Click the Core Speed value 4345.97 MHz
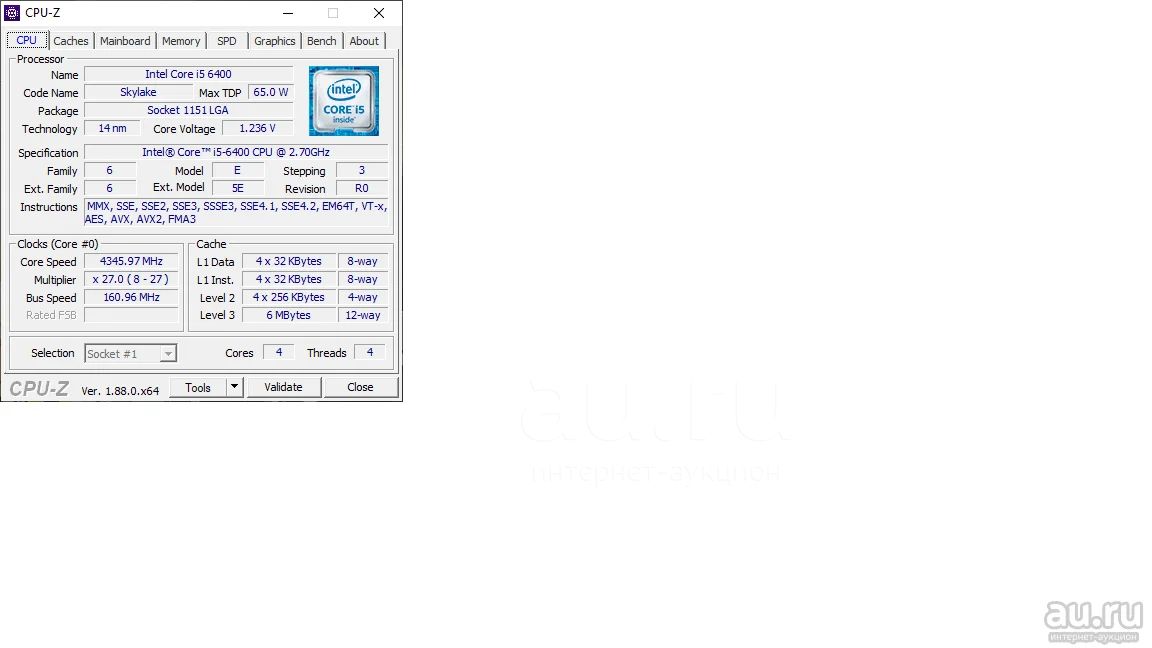The height and width of the screenshot is (648, 1152). click(131, 261)
